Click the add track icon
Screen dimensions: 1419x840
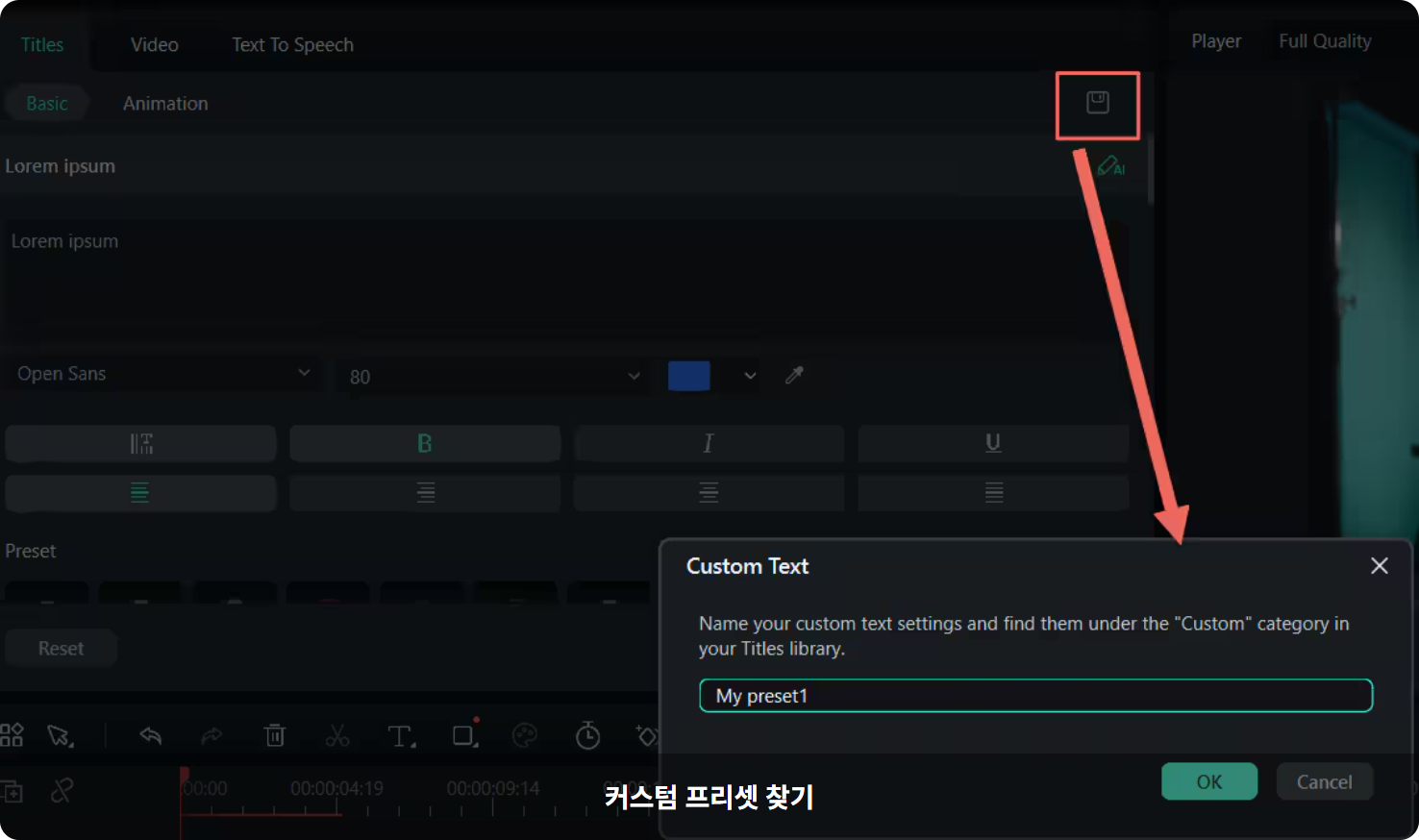tap(12, 792)
